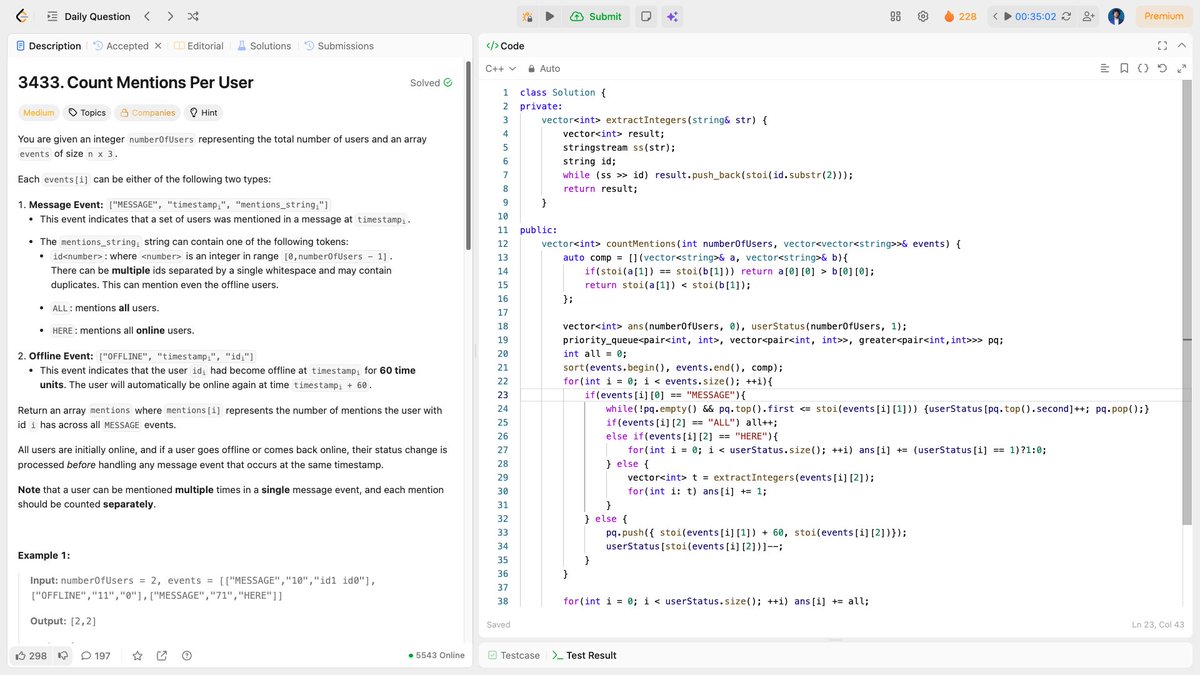Viewport: 1200px width, 675px height.
Task: Expand the Hint section
Action: tap(203, 112)
